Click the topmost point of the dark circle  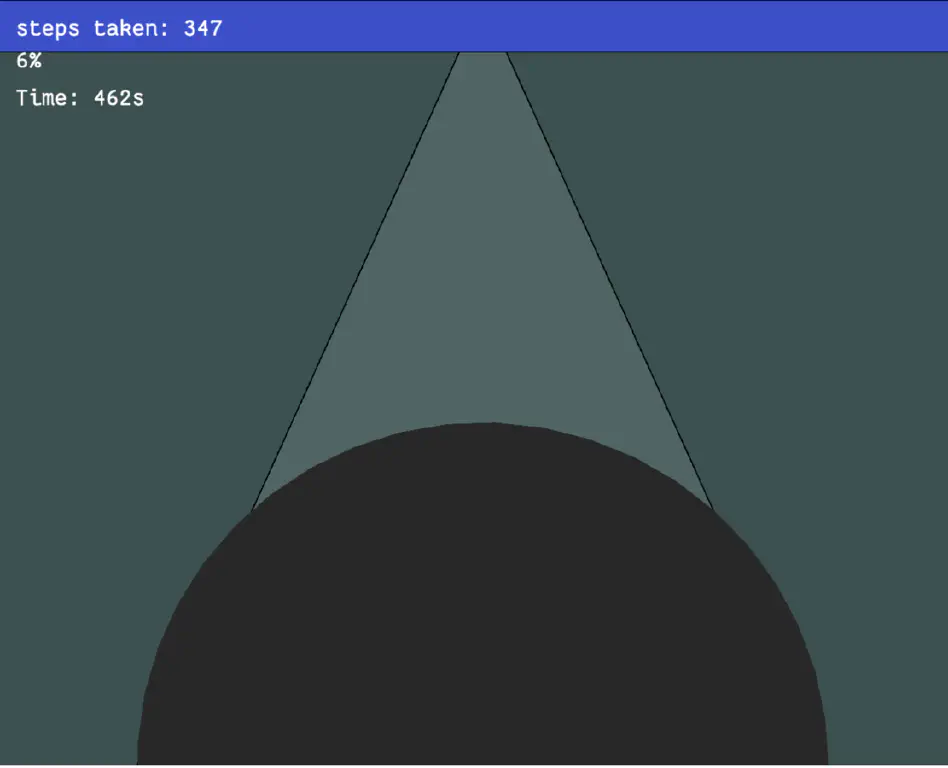[482, 424]
